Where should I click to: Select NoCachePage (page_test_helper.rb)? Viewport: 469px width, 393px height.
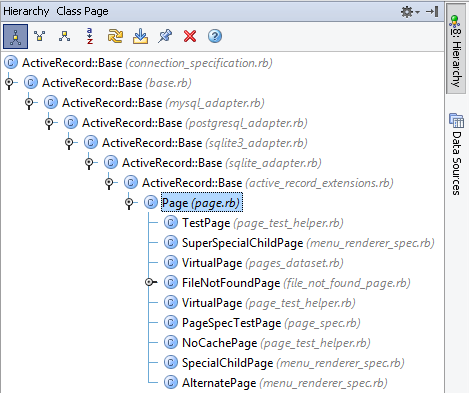click(267, 343)
